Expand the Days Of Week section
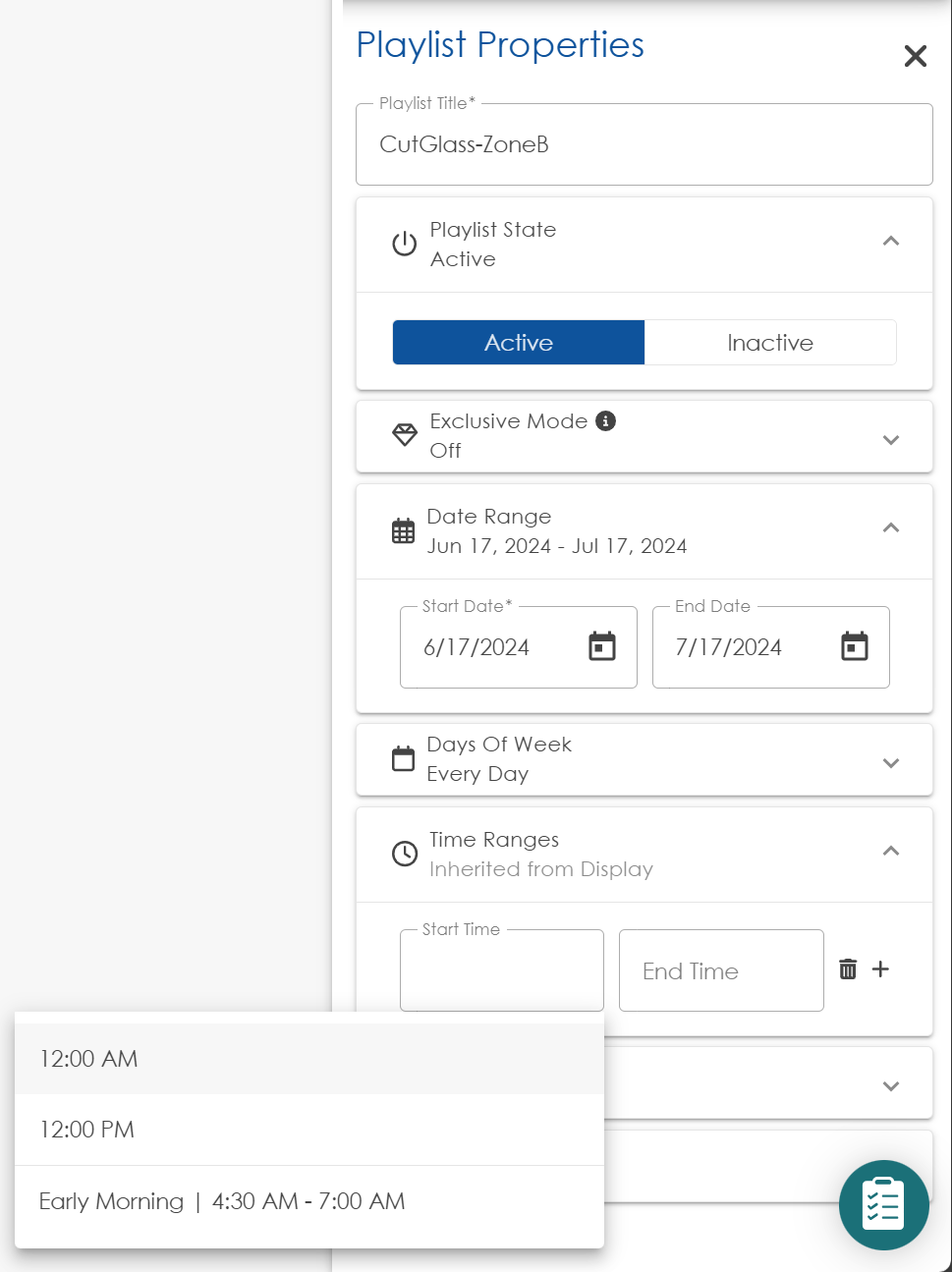 (x=890, y=762)
